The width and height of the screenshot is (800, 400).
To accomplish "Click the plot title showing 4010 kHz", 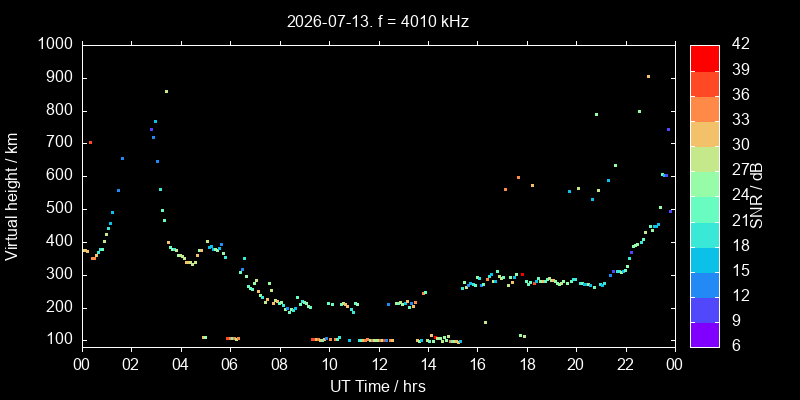I will pyautogui.click(x=378, y=21).
